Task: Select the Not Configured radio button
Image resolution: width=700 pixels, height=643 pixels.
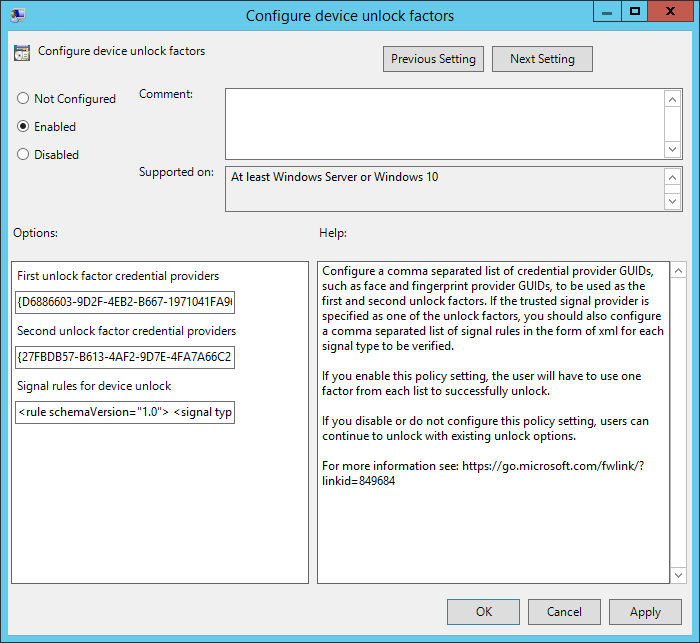Action: (x=23, y=99)
